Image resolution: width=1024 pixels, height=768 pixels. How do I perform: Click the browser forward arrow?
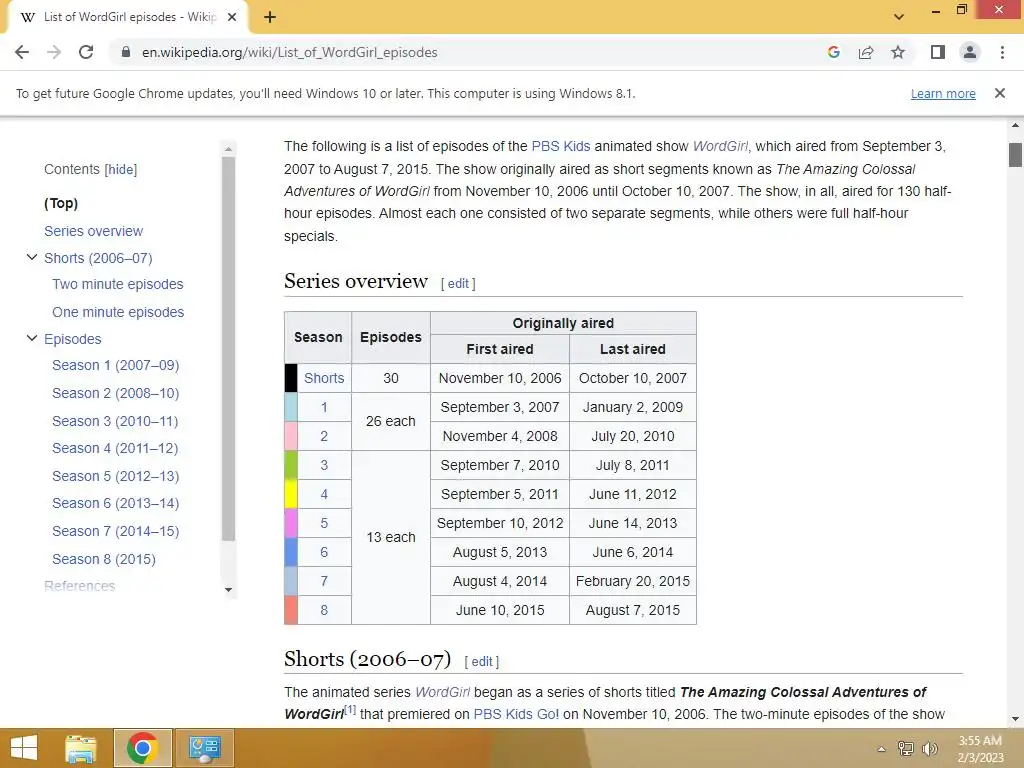tap(54, 52)
